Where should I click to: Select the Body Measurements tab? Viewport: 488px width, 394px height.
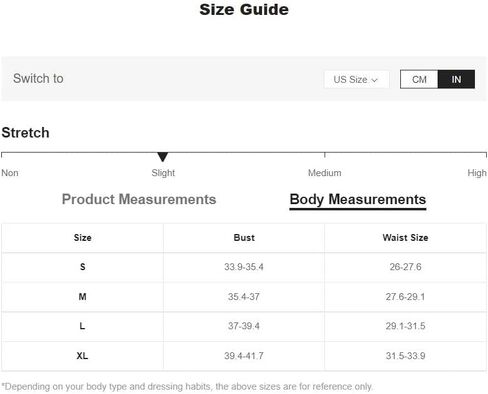[x=358, y=200]
